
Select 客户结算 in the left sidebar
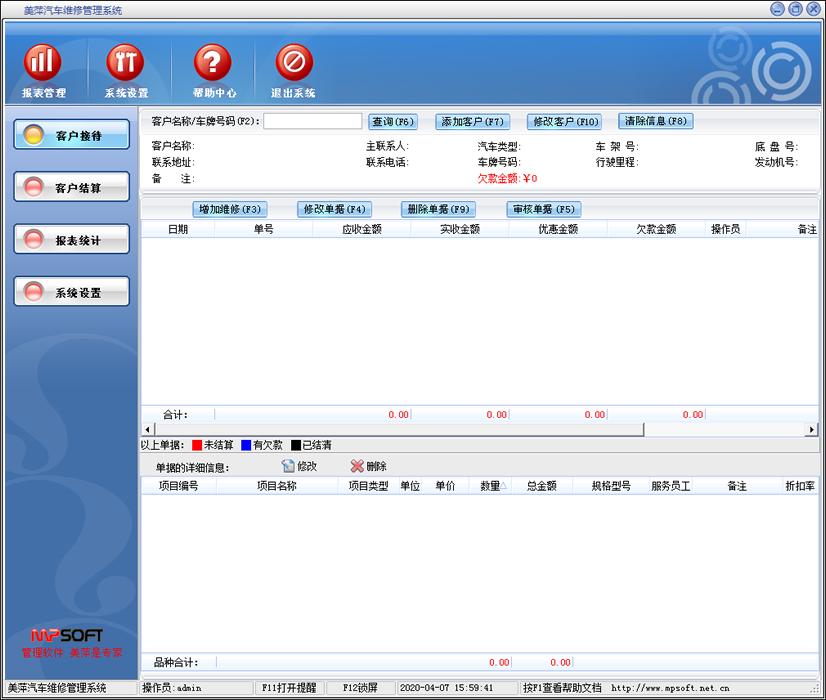click(72, 187)
